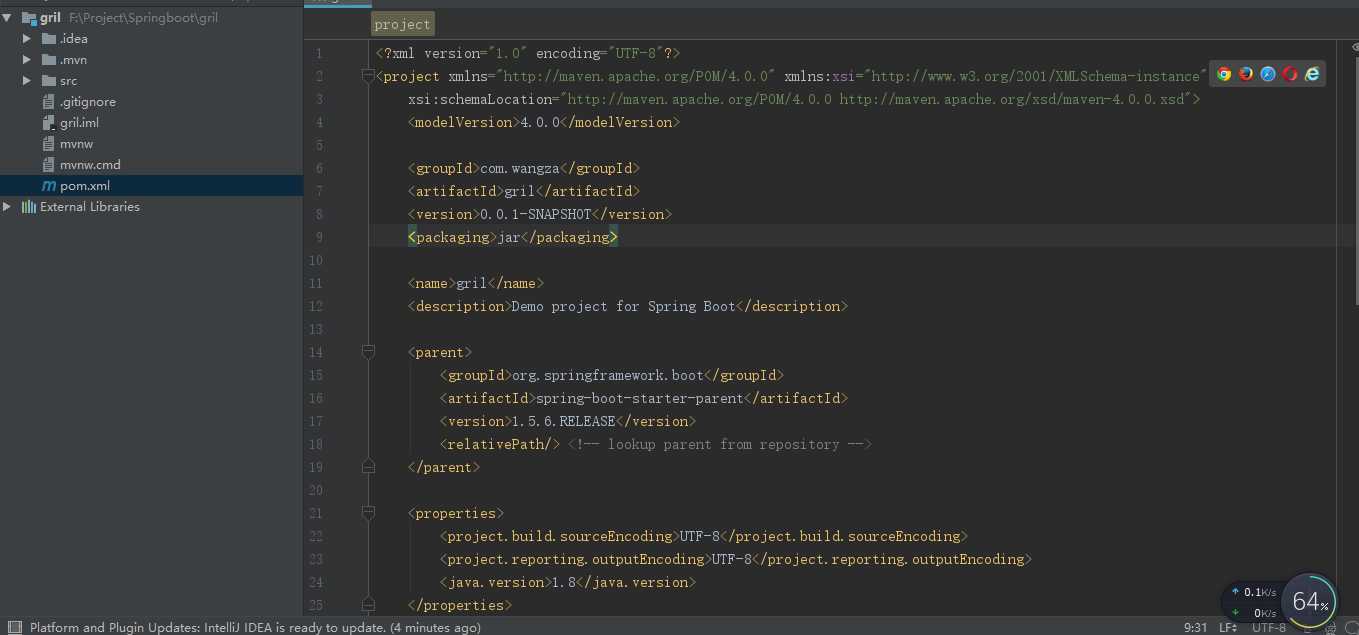Click the 9:31 caret position indicator

[1195, 627]
